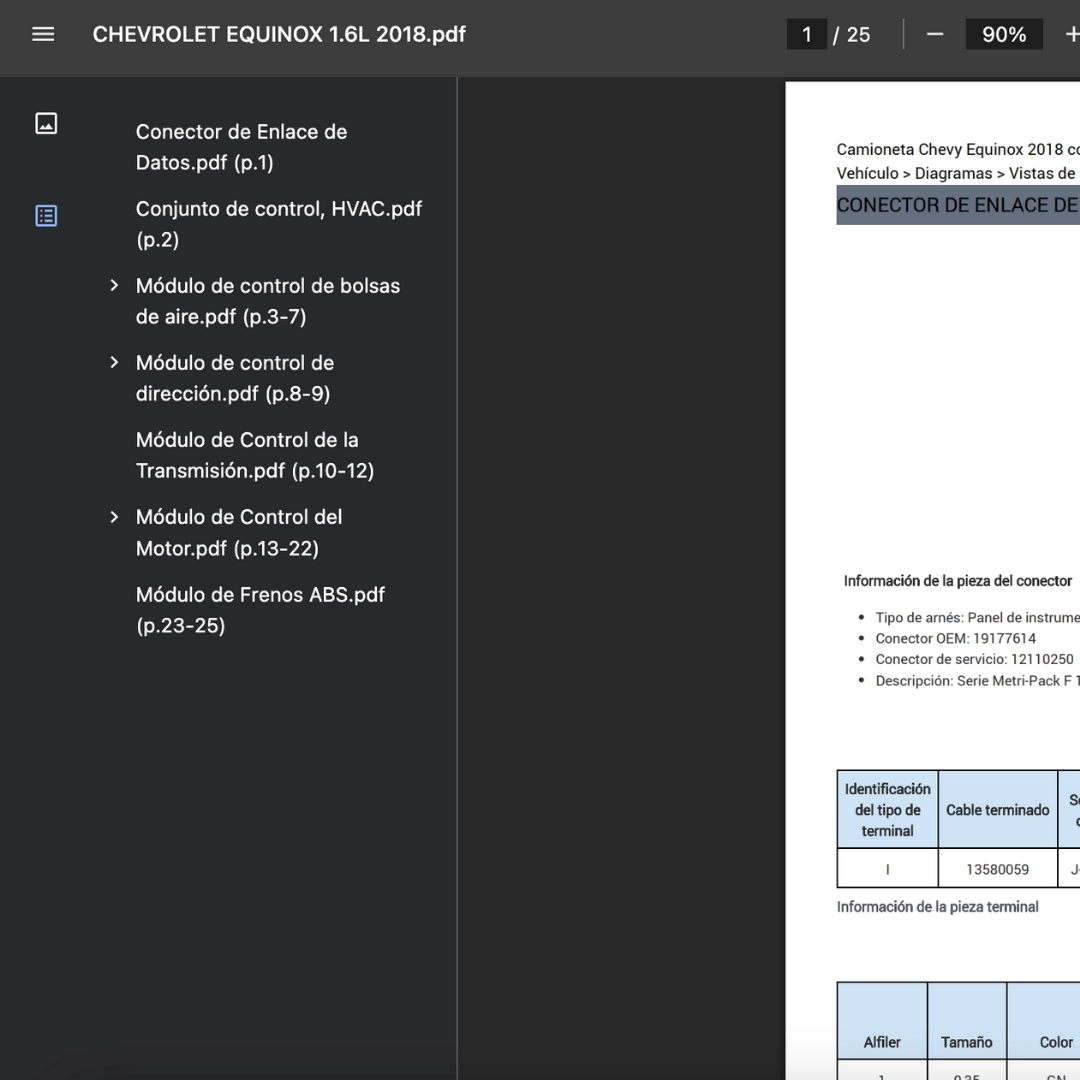The height and width of the screenshot is (1080, 1080).
Task: Go to Módulo de Control del Motor.pdf
Action: (x=238, y=533)
